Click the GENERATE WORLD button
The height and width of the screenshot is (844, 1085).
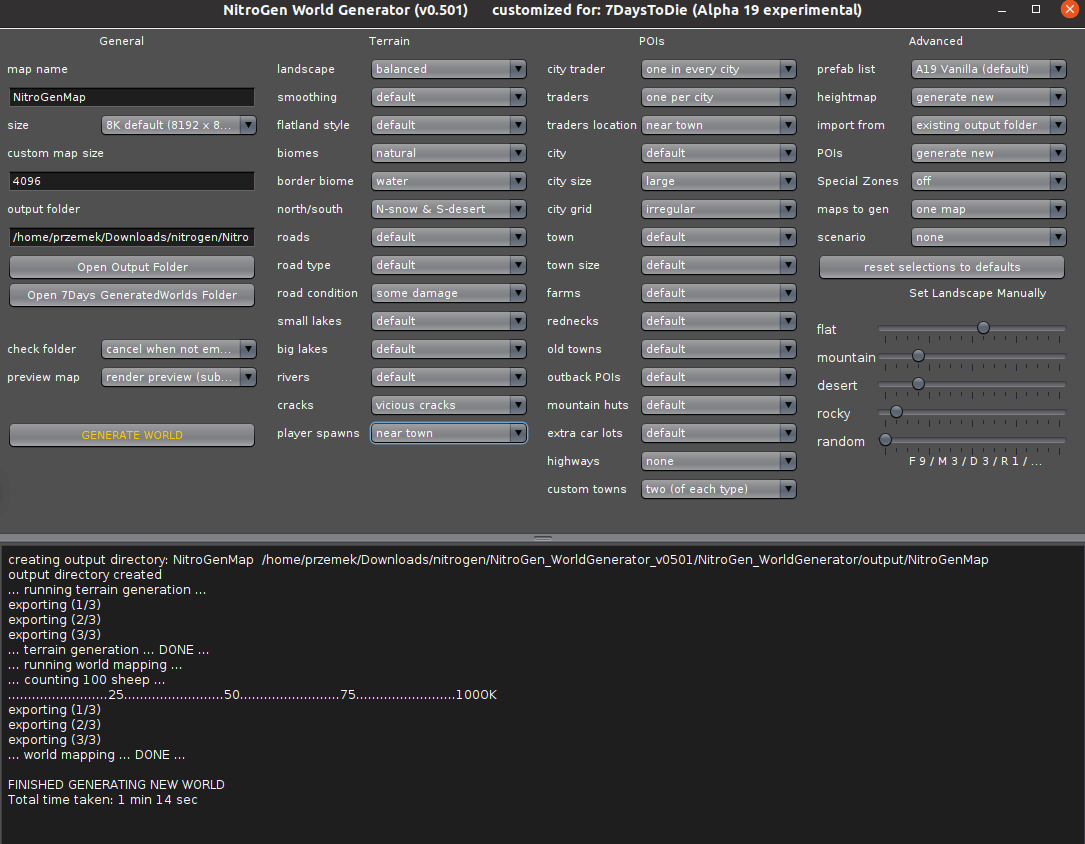[x=131, y=434]
